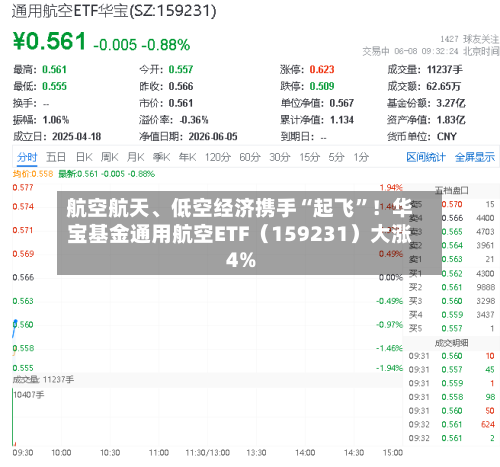Click the 跌停 value 0.509
This screenshot has width=500, height=467.
click(x=322, y=86)
